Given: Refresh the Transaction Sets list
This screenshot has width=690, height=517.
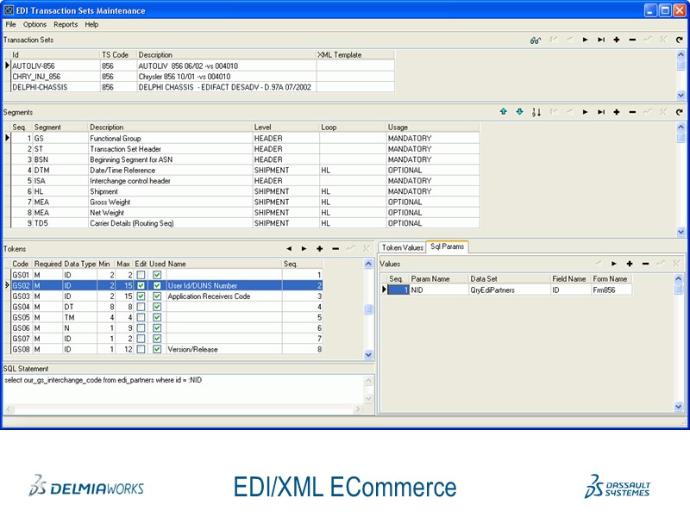Looking at the screenshot, I should 680,40.
